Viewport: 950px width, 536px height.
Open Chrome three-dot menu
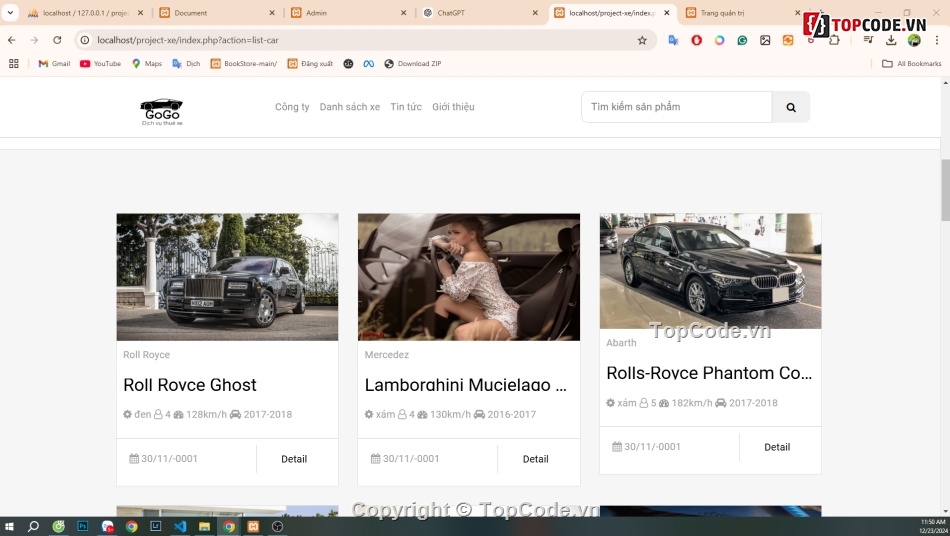[x=937, y=40]
